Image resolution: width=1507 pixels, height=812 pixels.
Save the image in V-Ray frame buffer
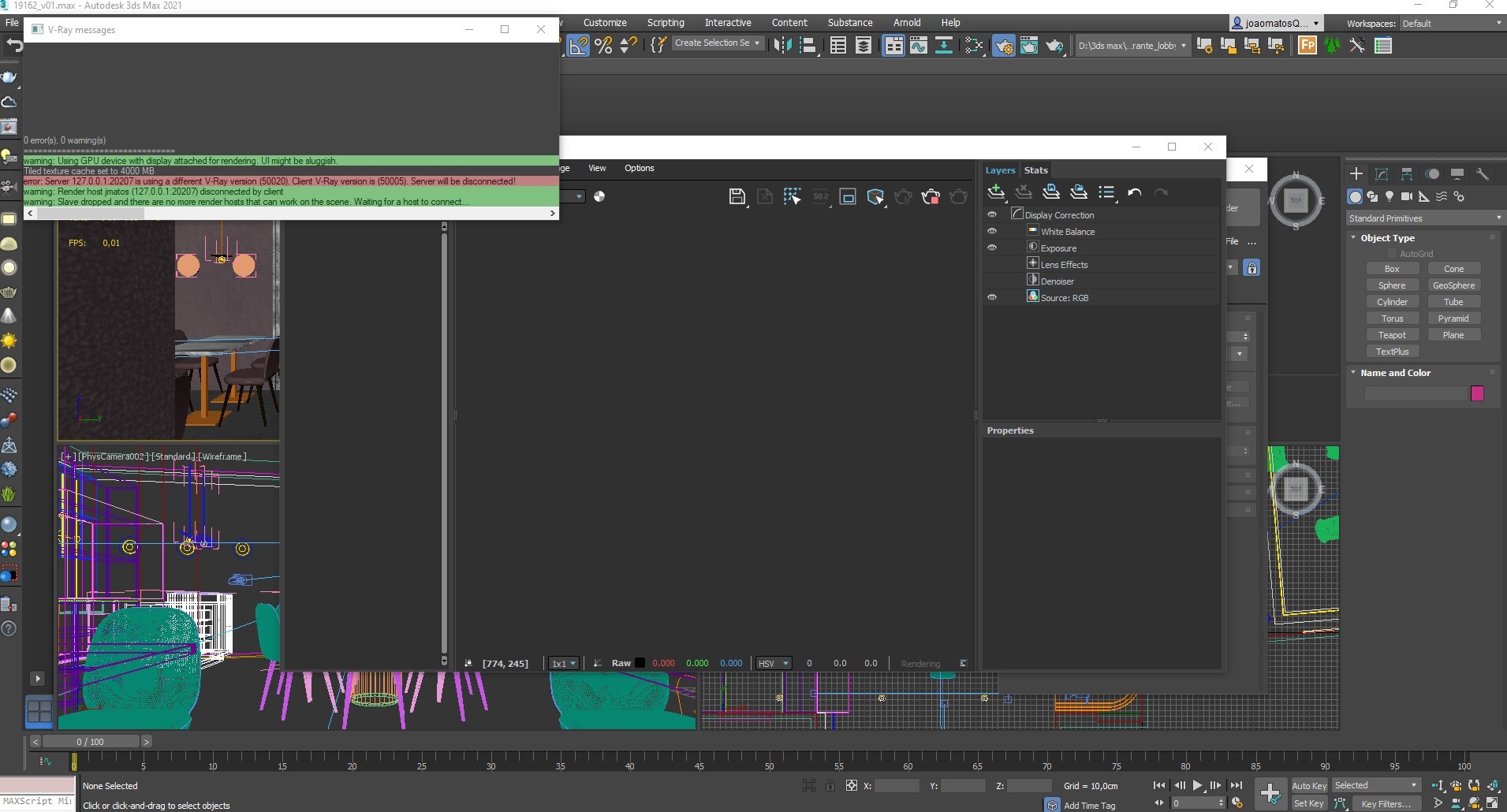point(737,196)
